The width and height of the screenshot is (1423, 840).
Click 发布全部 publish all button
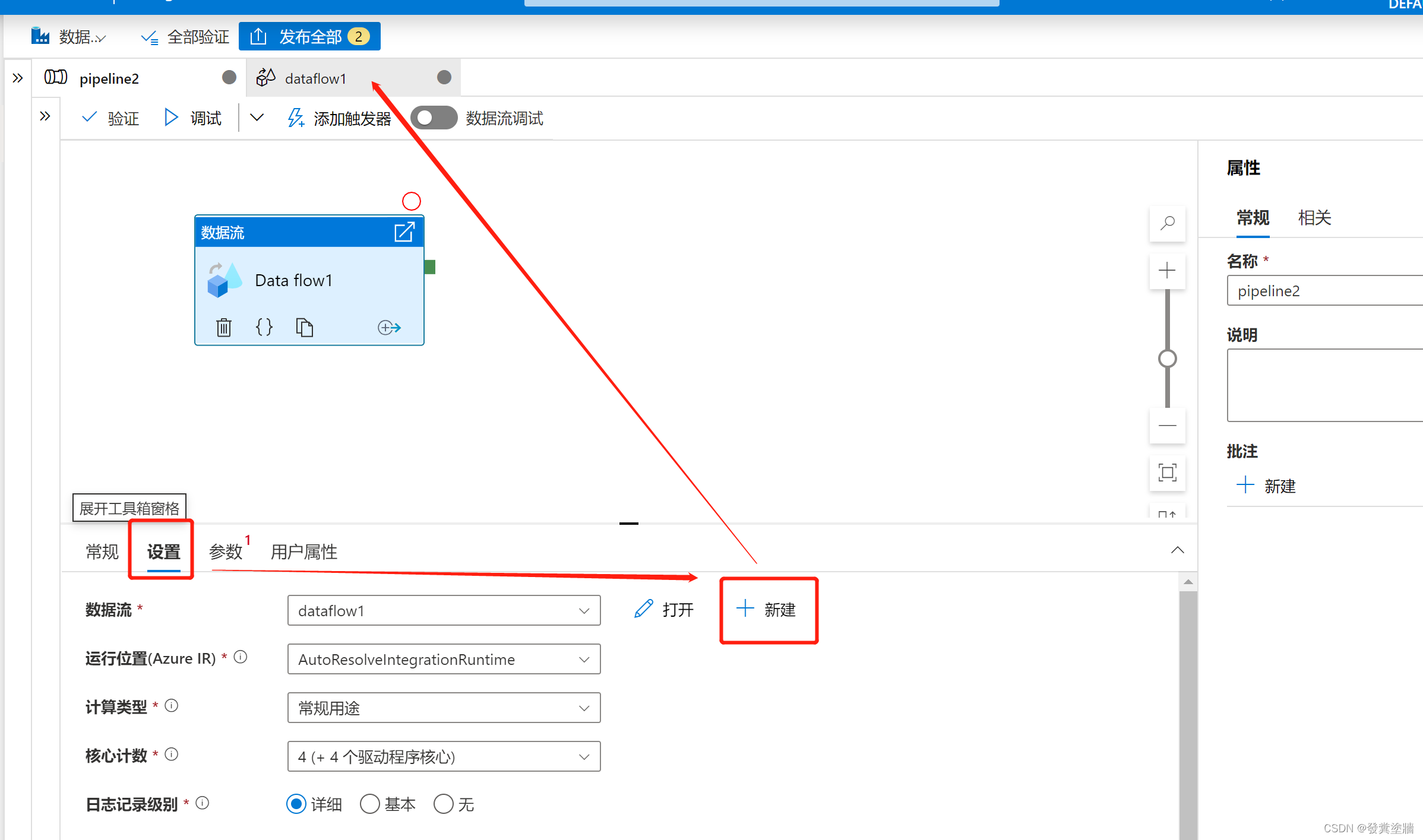click(310, 37)
